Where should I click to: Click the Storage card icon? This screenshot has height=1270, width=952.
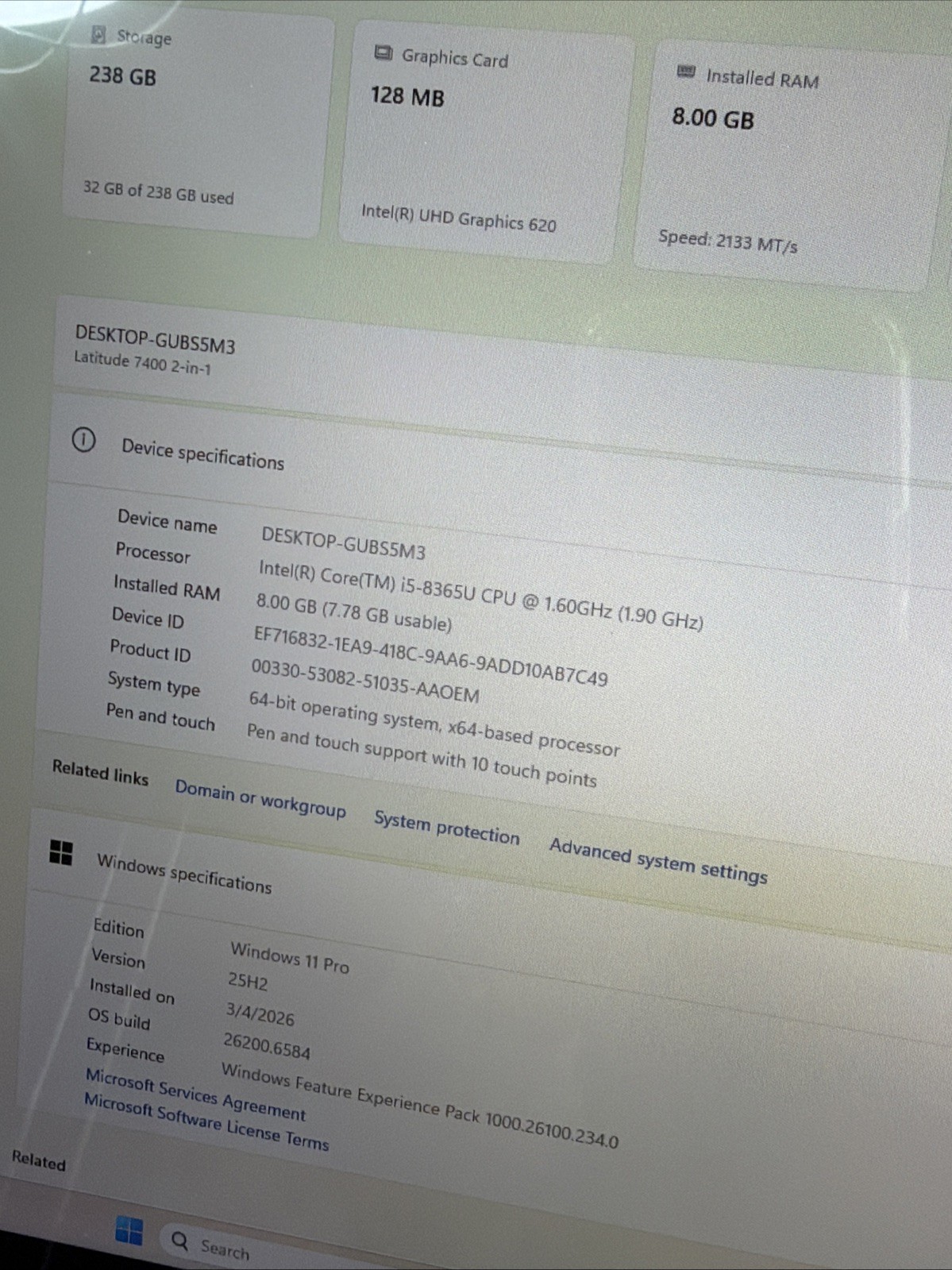pos(98,34)
